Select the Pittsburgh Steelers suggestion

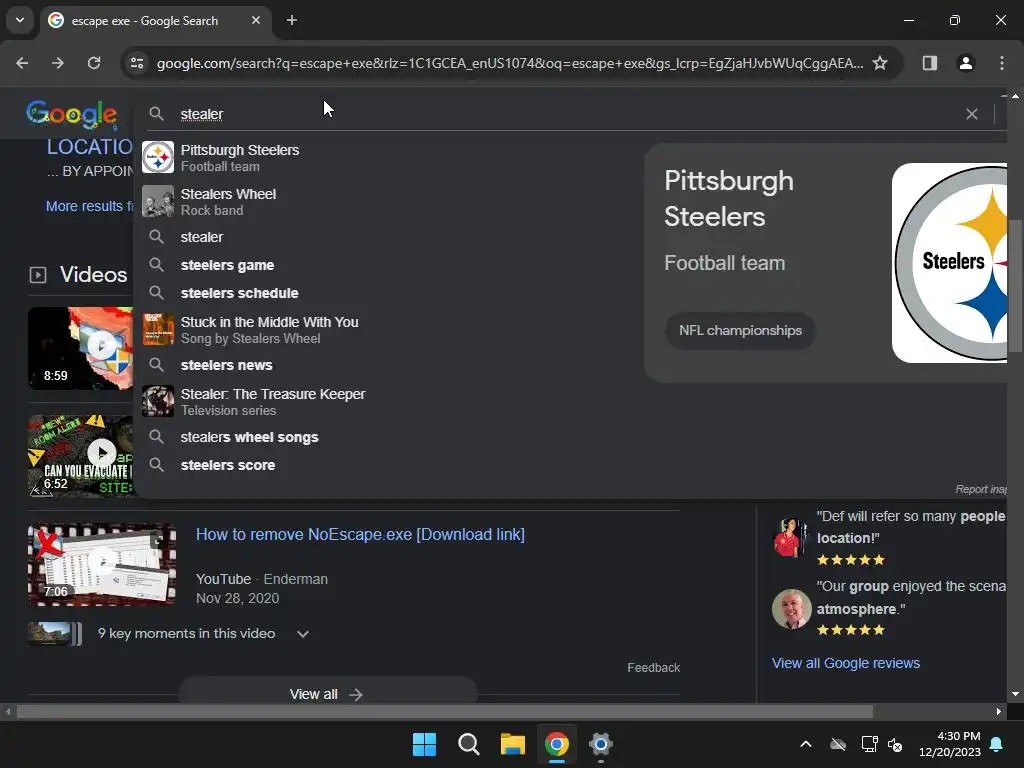click(x=385, y=157)
